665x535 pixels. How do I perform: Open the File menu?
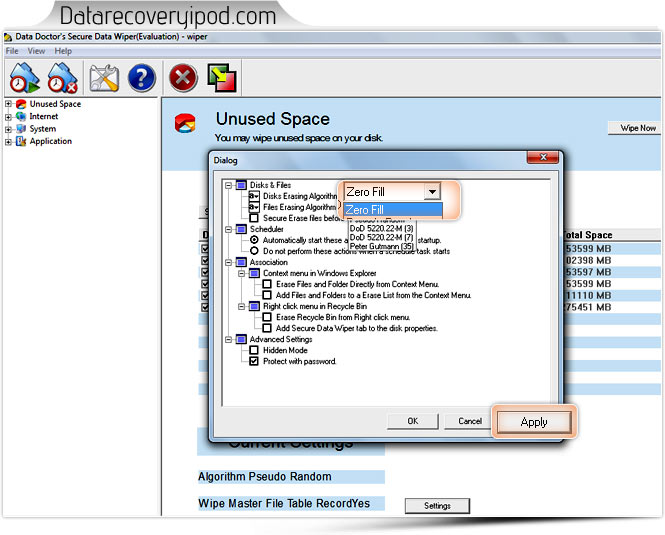click(x=12, y=51)
